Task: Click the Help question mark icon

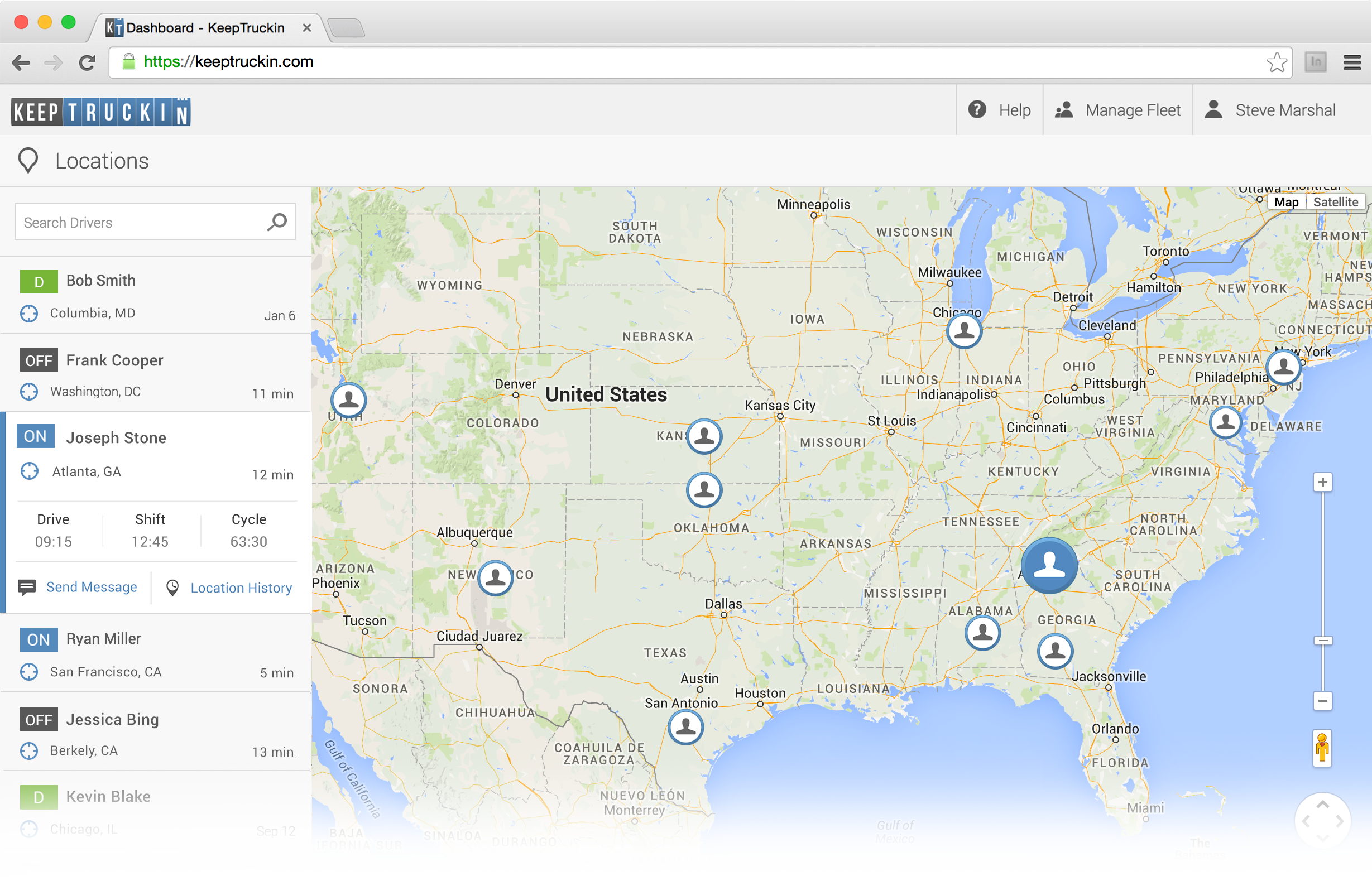Action: tap(977, 109)
